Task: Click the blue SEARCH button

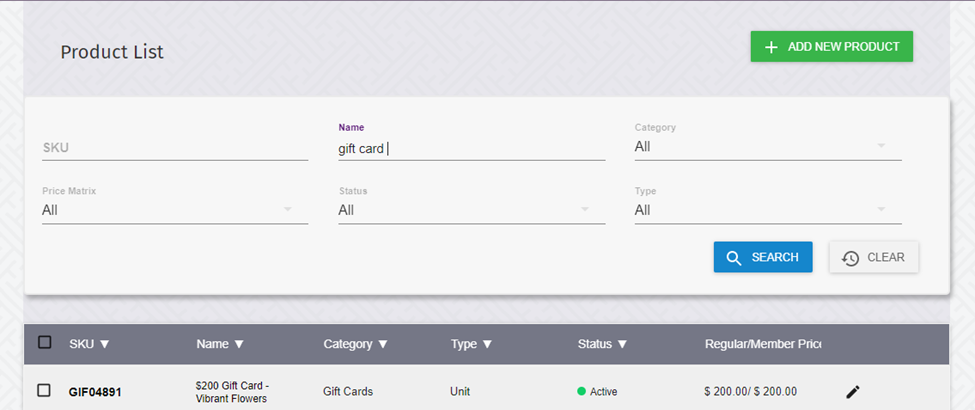Action: 763,258
